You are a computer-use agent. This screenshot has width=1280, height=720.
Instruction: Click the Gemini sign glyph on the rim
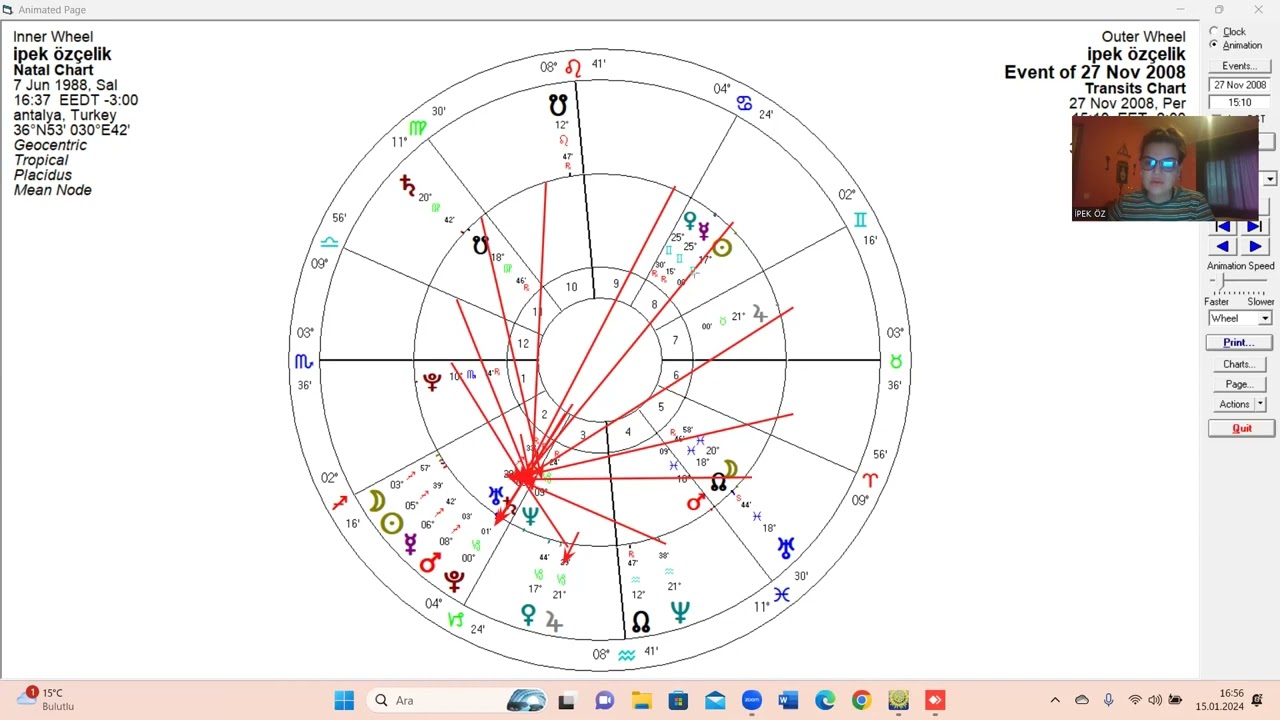[859, 220]
